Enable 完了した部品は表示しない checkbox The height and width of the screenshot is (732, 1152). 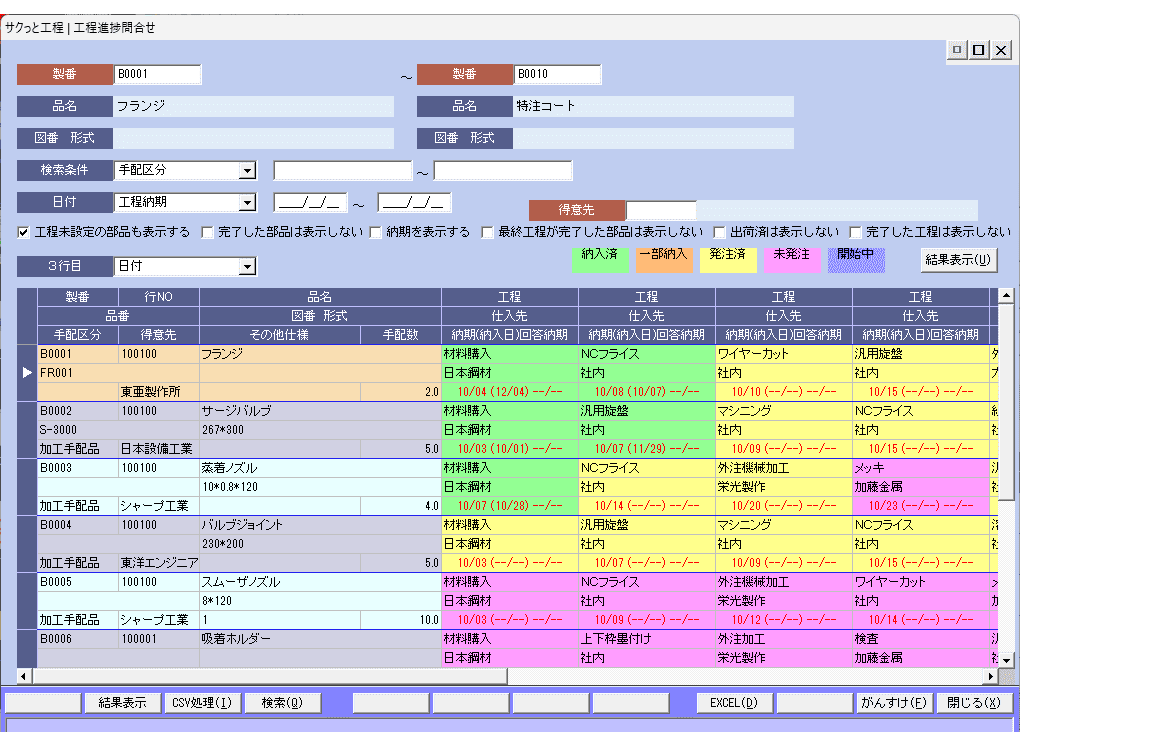point(208,232)
